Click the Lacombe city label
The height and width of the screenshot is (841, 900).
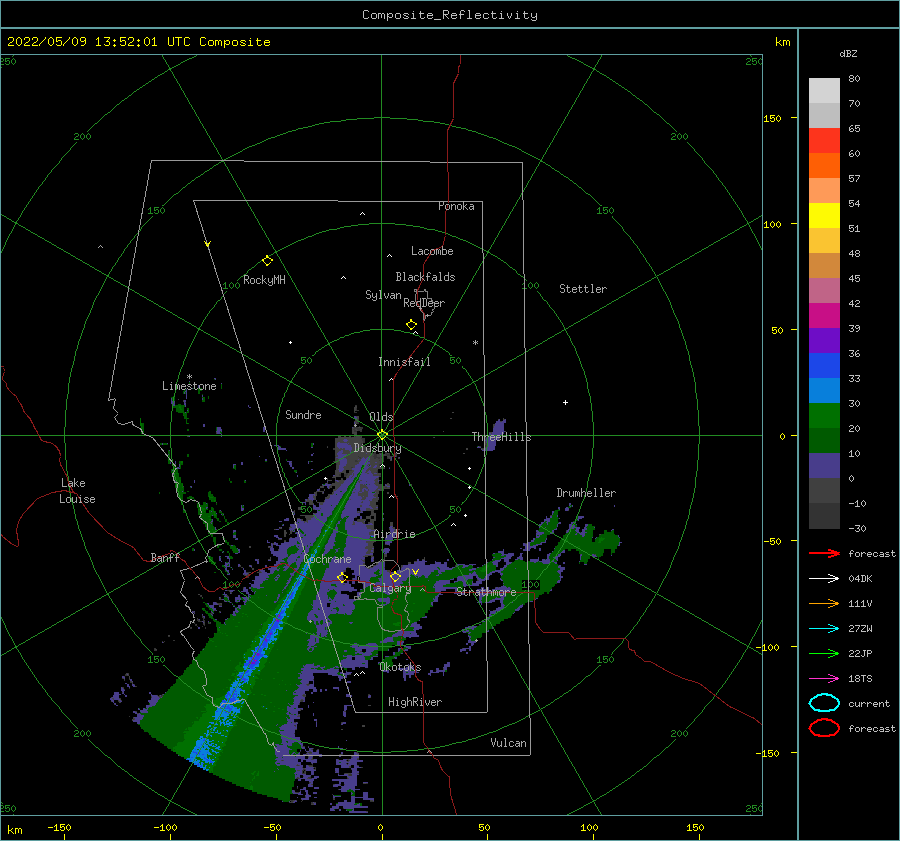coord(432,251)
